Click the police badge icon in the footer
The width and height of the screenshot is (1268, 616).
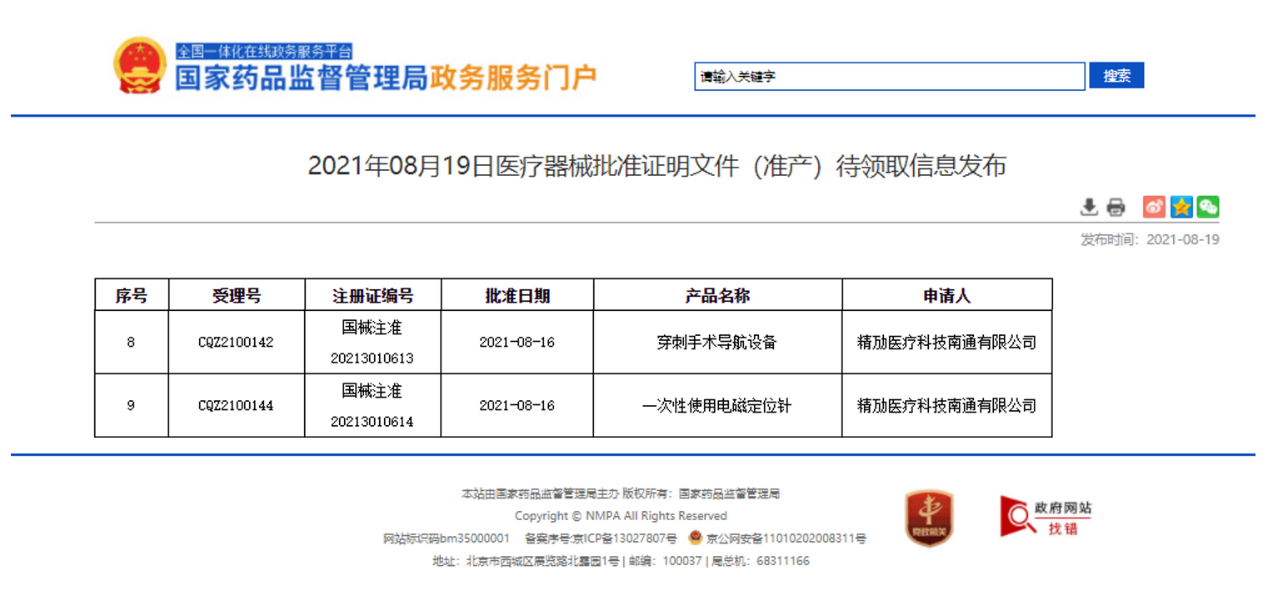click(x=695, y=538)
